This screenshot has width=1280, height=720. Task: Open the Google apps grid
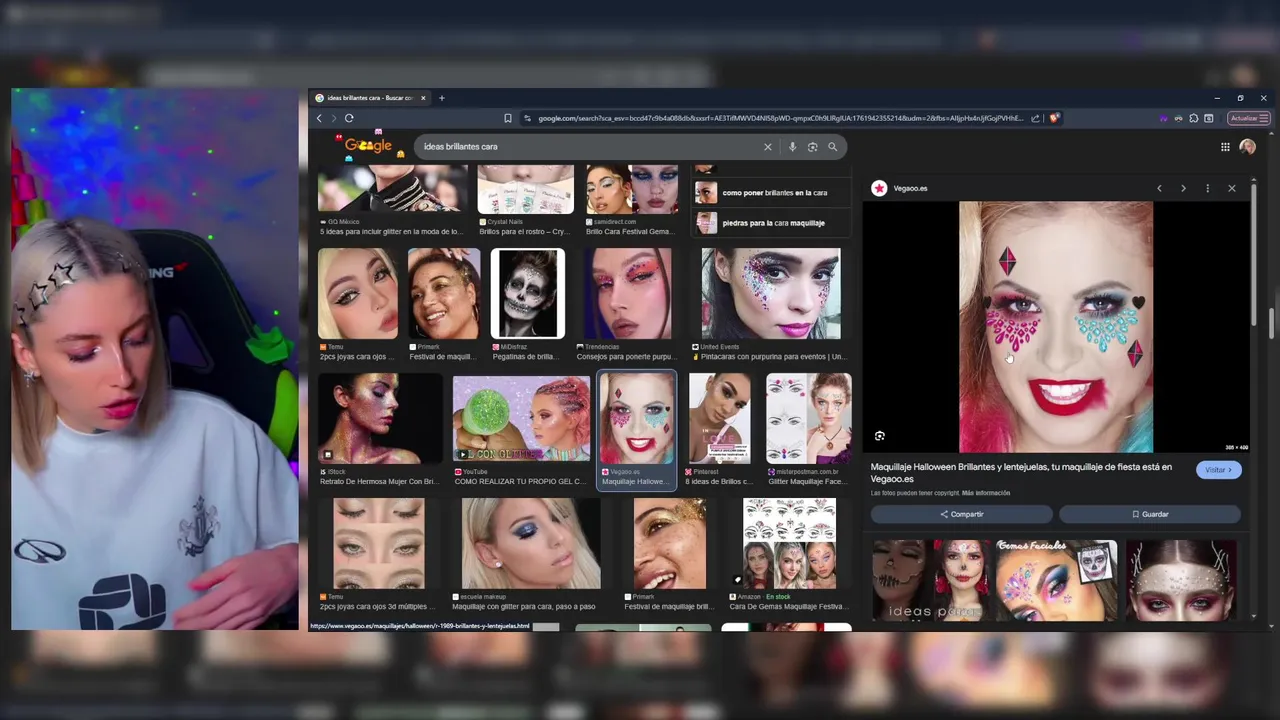pos(1225,147)
